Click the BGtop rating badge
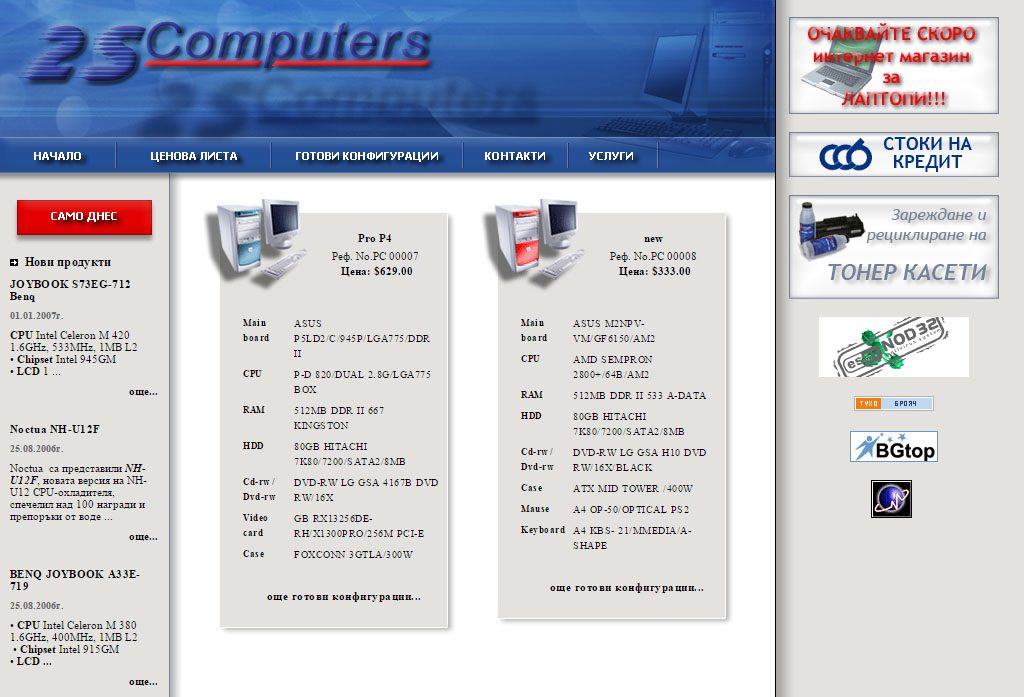 click(893, 447)
